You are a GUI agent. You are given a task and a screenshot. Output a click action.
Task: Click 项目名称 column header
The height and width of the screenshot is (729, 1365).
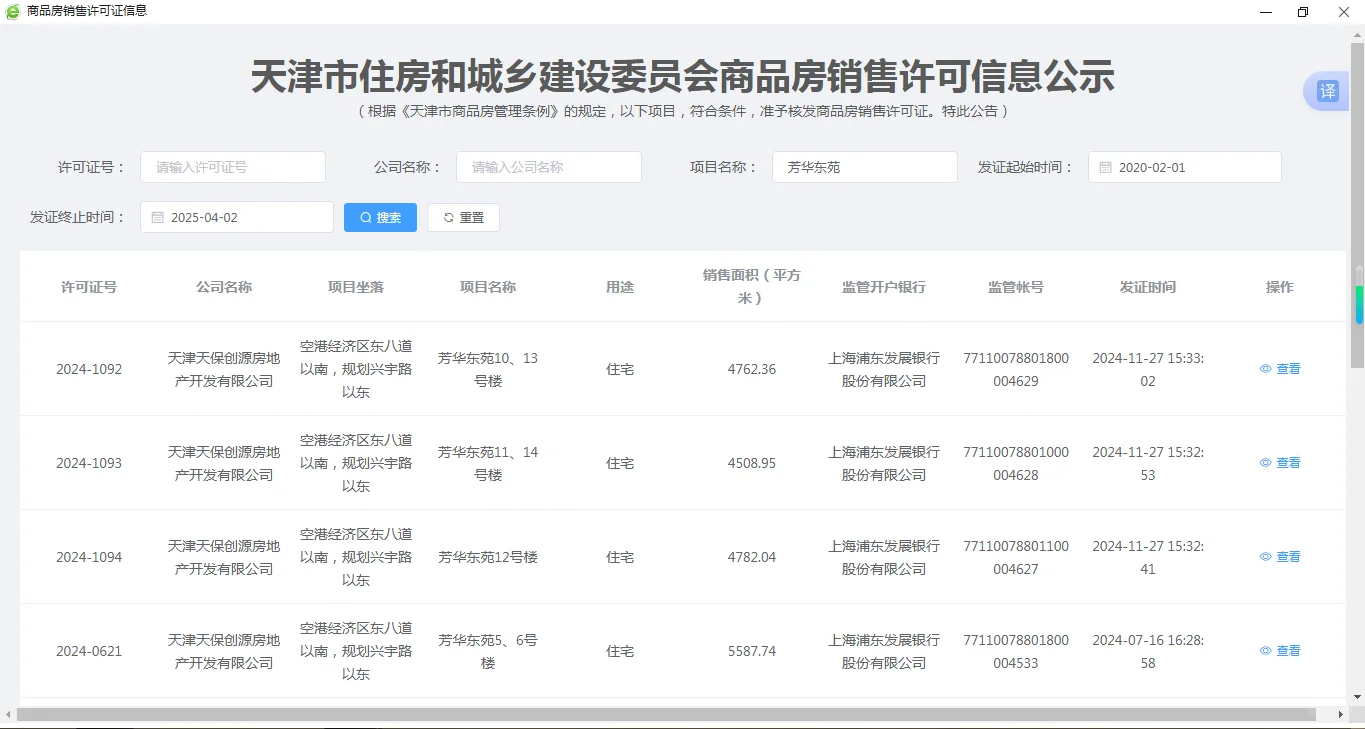coord(488,287)
